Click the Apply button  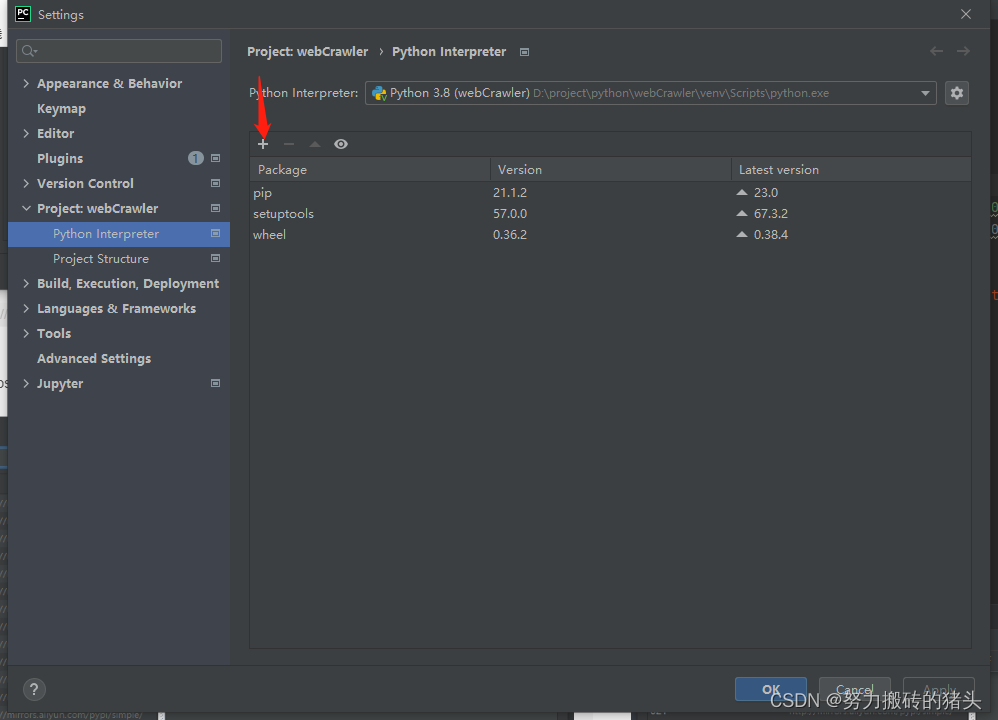[939, 689]
